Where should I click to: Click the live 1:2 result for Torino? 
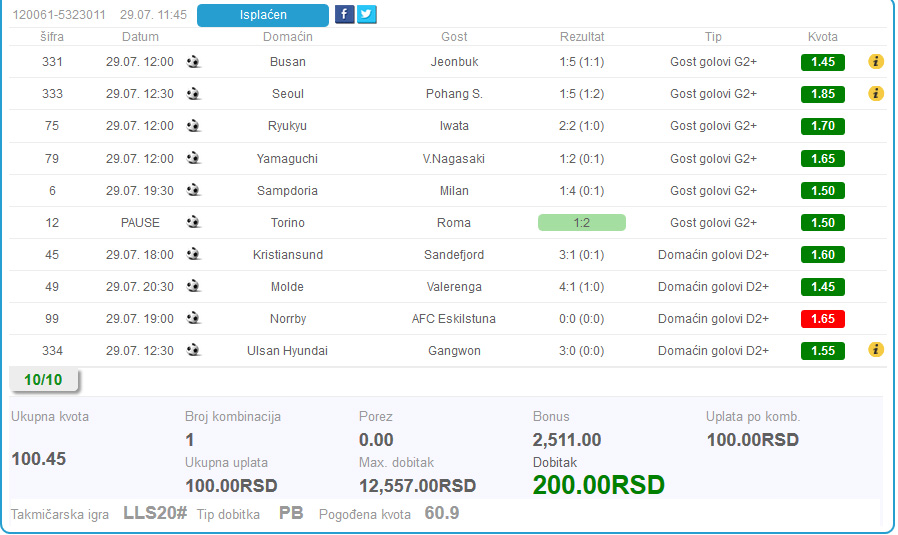tap(581, 223)
